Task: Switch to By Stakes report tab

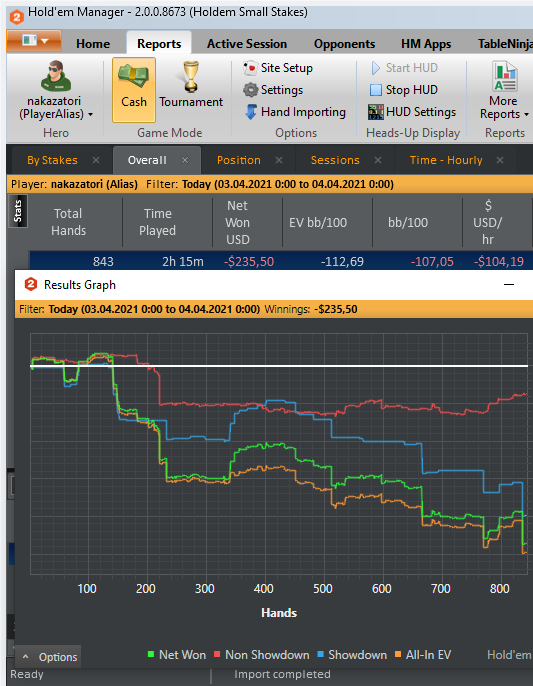Action: [x=52, y=160]
